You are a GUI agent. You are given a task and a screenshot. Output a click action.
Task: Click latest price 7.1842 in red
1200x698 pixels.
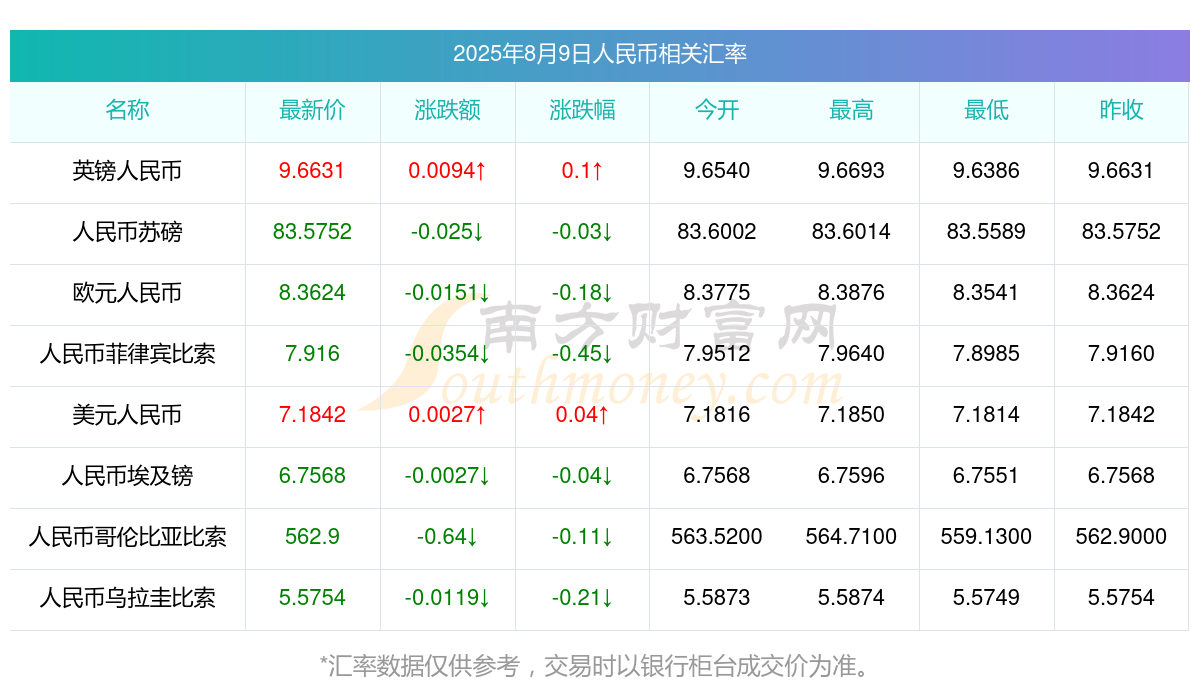coord(312,415)
